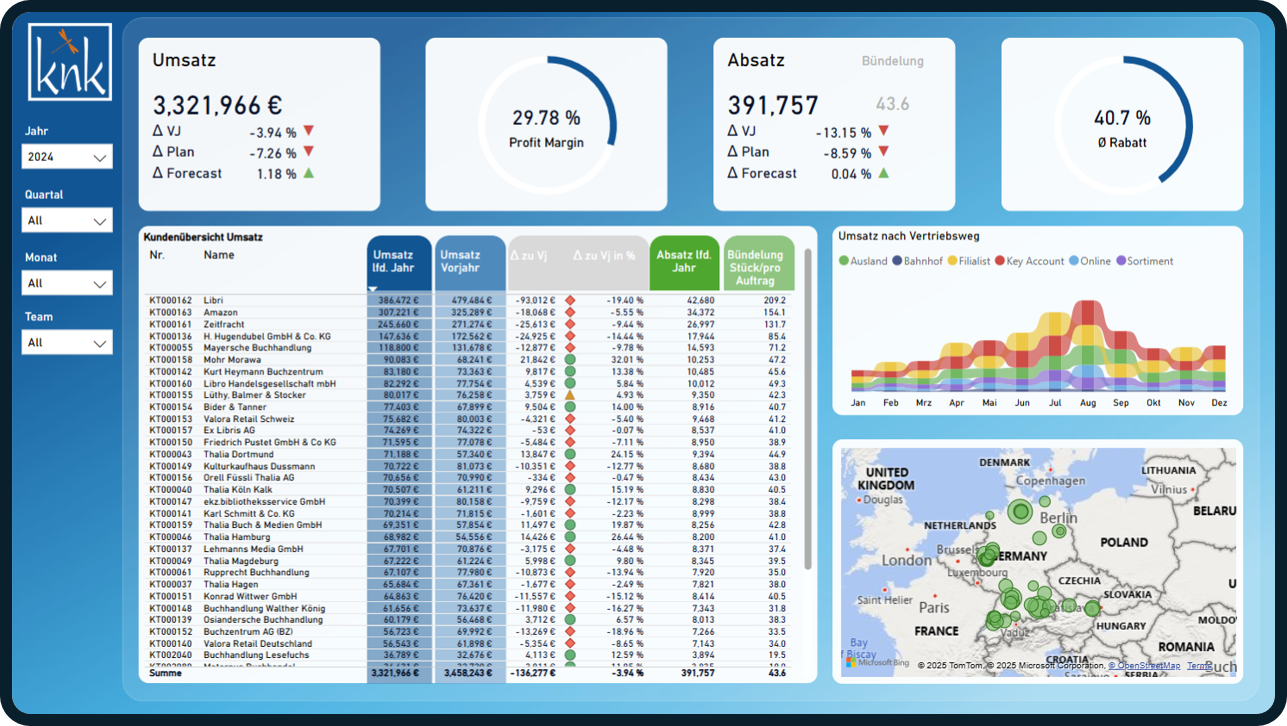Click the red diamond indicator in the Zeitfracht row
The image size is (1287, 726).
(570, 324)
